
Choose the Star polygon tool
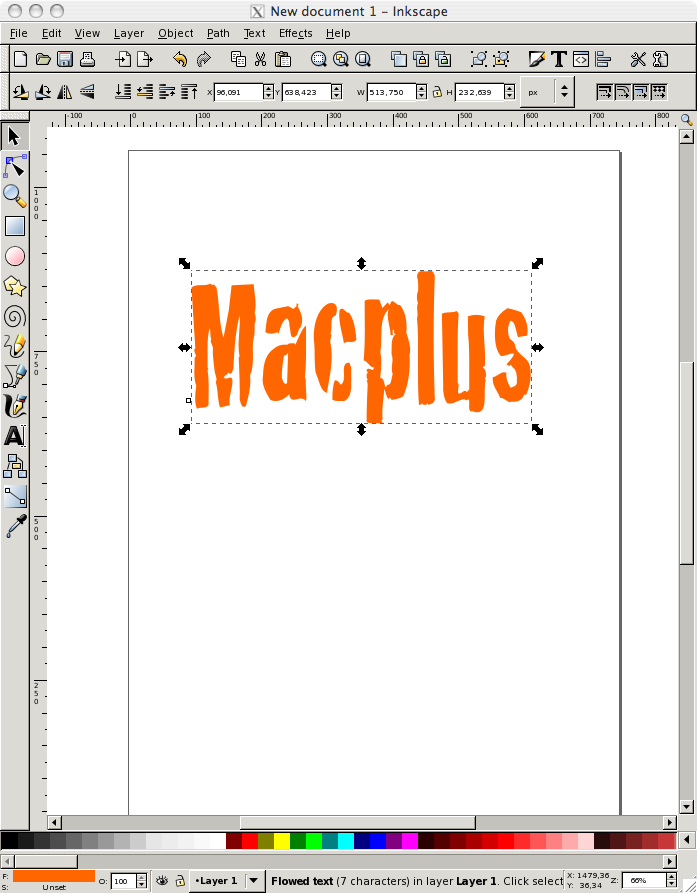tap(14, 287)
